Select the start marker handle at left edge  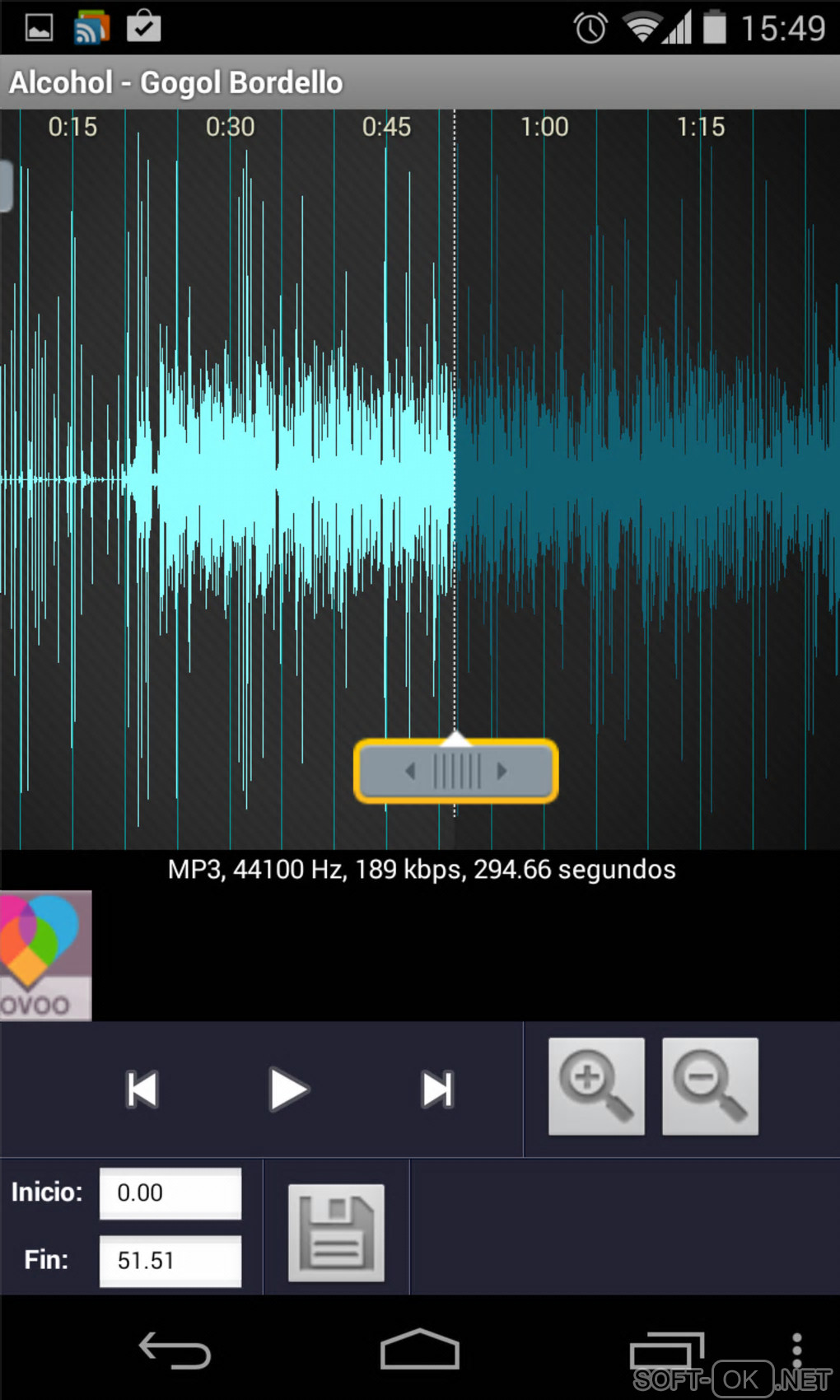pos(5,186)
